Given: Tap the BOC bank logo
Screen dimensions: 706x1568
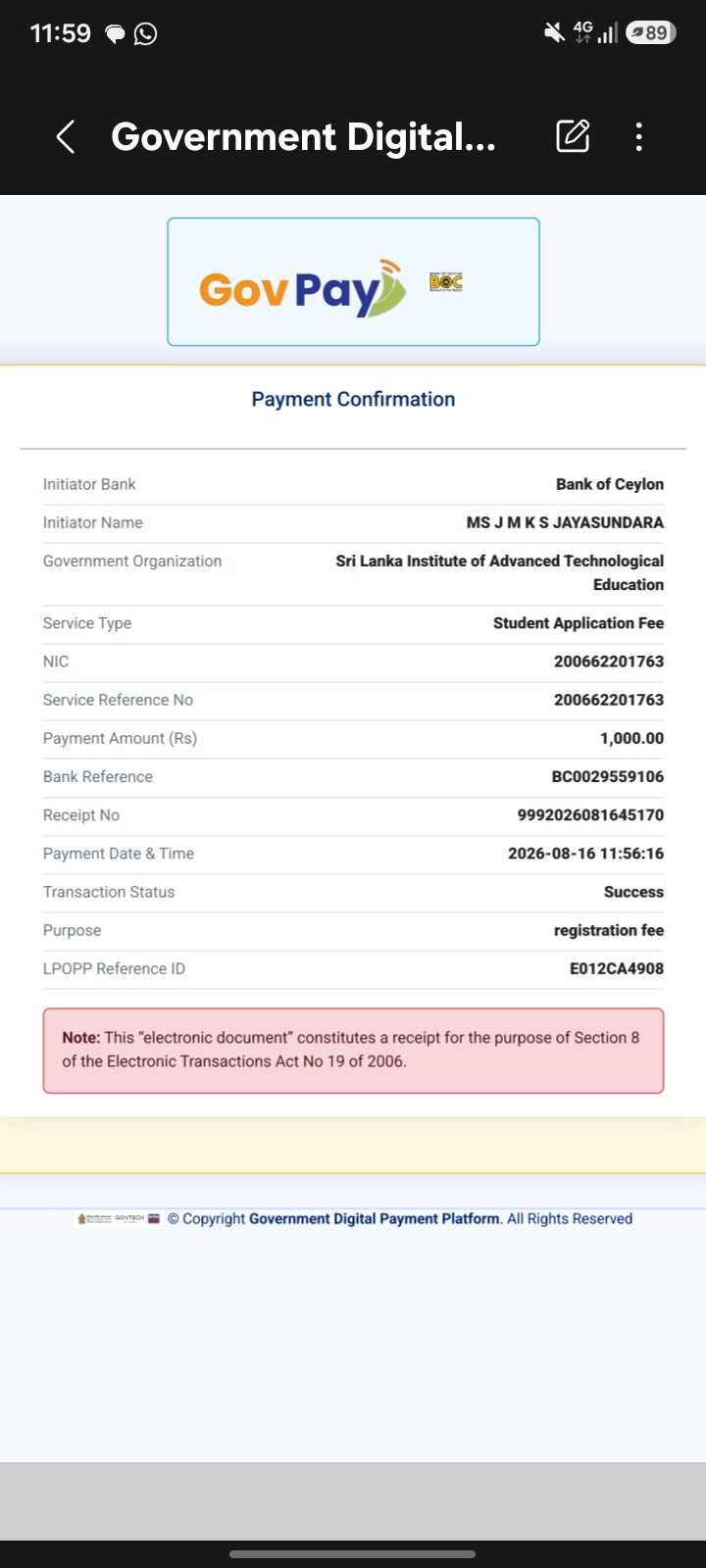Looking at the screenshot, I should 446,282.
